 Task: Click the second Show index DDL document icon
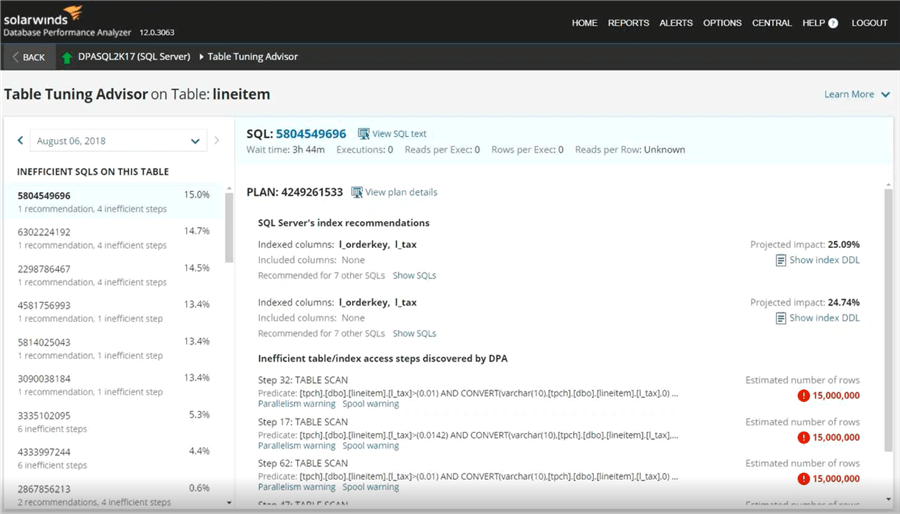tap(781, 319)
